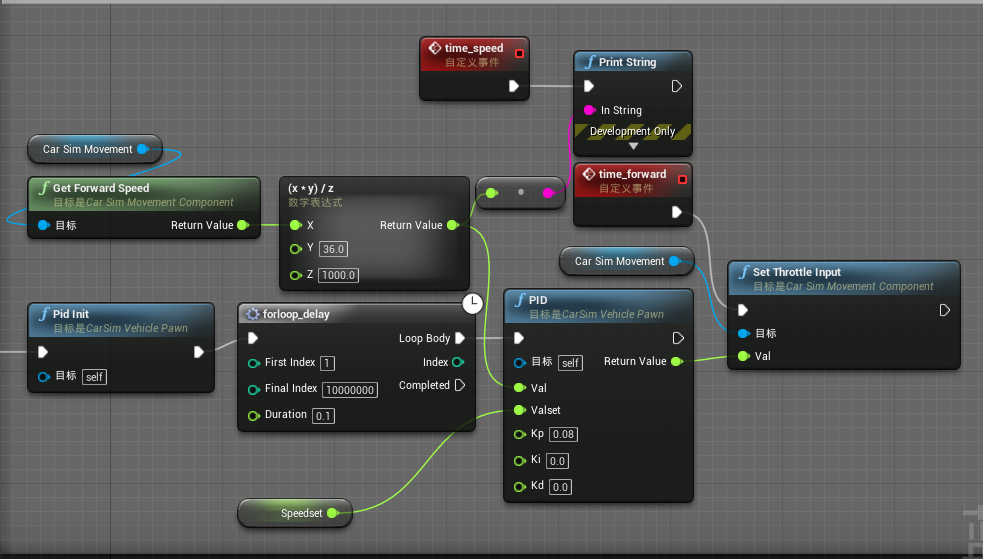Click the PID node execution input pin
The image size is (983, 559).
pyautogui.click(x=518, y=338)
